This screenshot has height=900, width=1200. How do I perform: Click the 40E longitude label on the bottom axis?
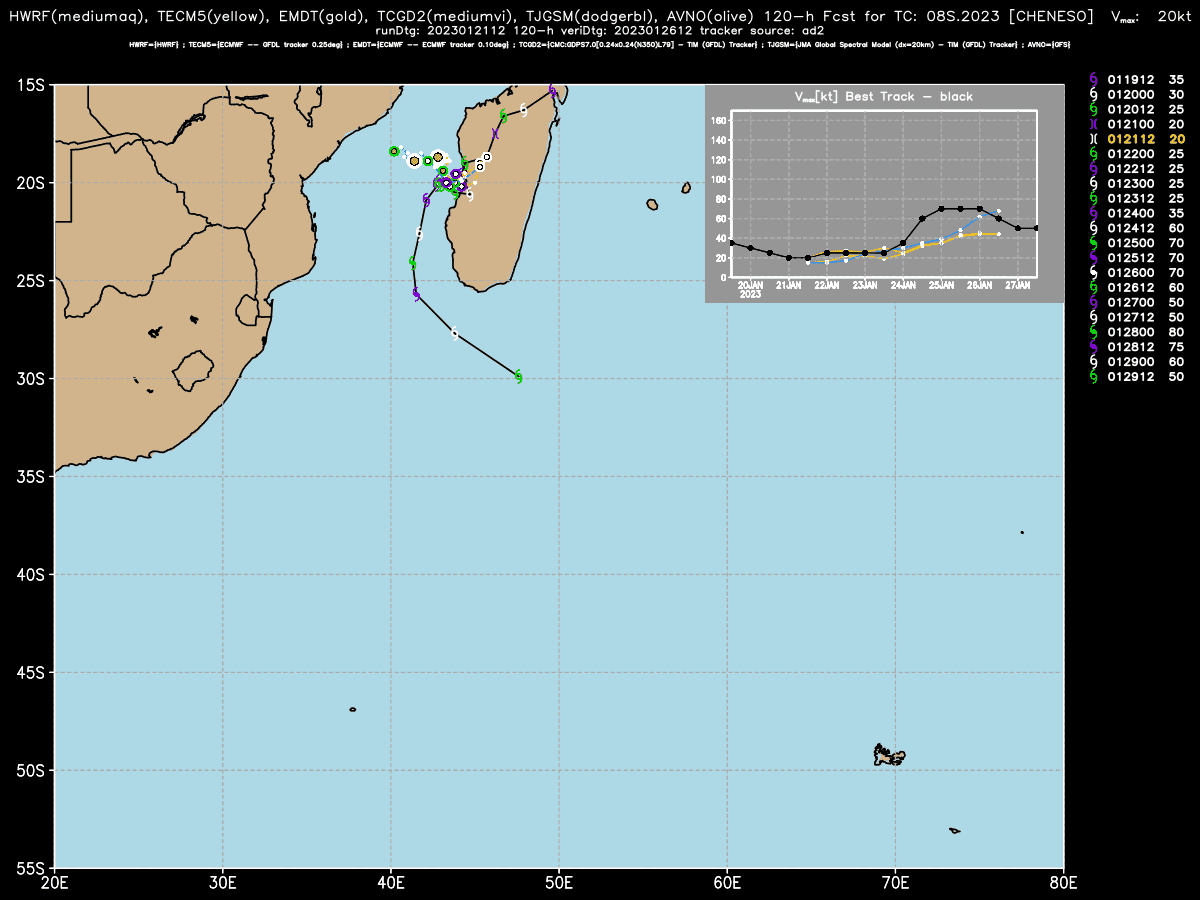point(390,882)
